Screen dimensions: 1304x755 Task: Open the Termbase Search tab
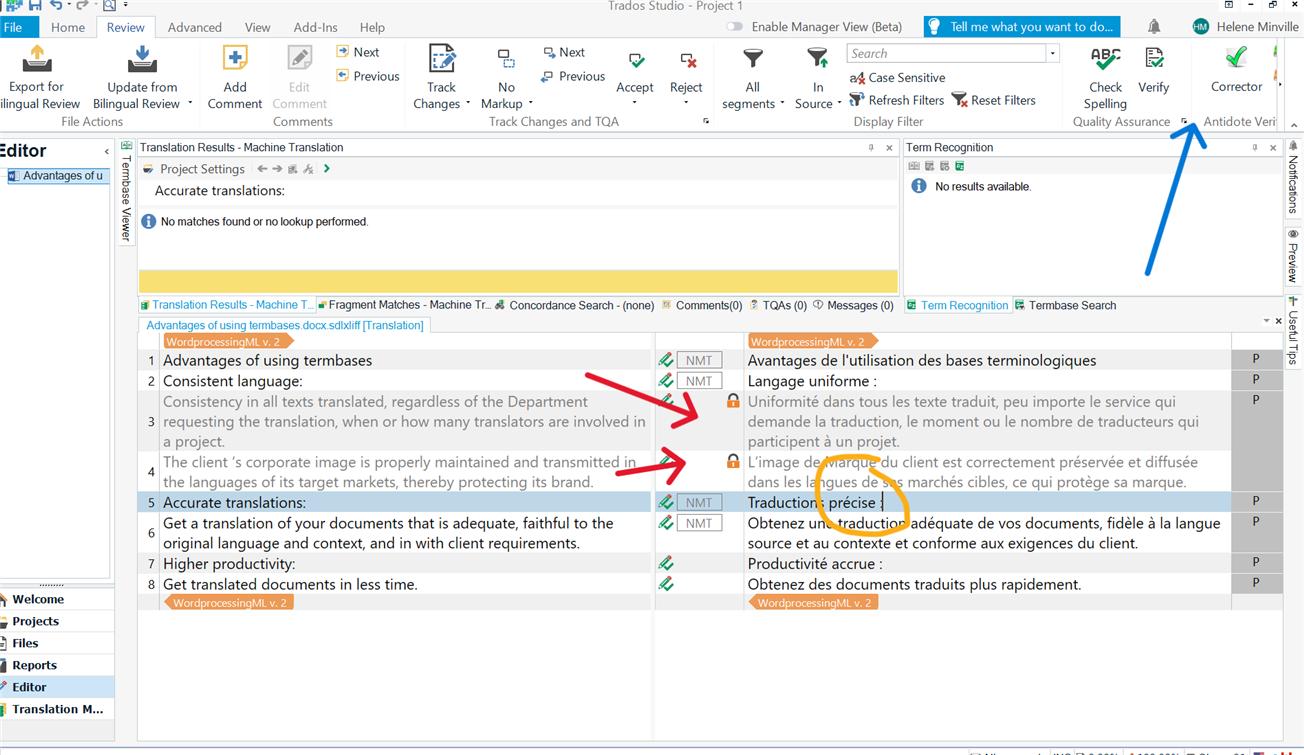pyautogui.click(x=1065, y=305)
